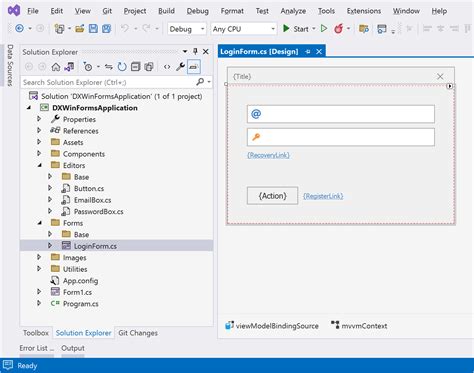Click the New Project toolbar icon
Viewport: 474px width, 373px height.
click(59, 29)
